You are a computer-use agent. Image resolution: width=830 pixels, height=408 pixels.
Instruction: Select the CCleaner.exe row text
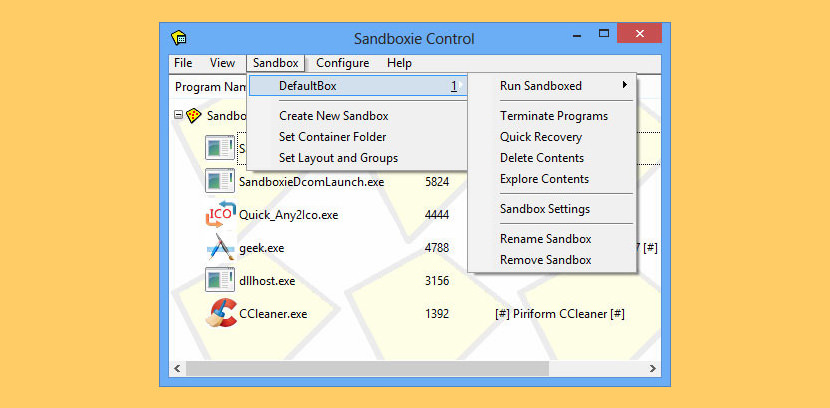(273, 314)
